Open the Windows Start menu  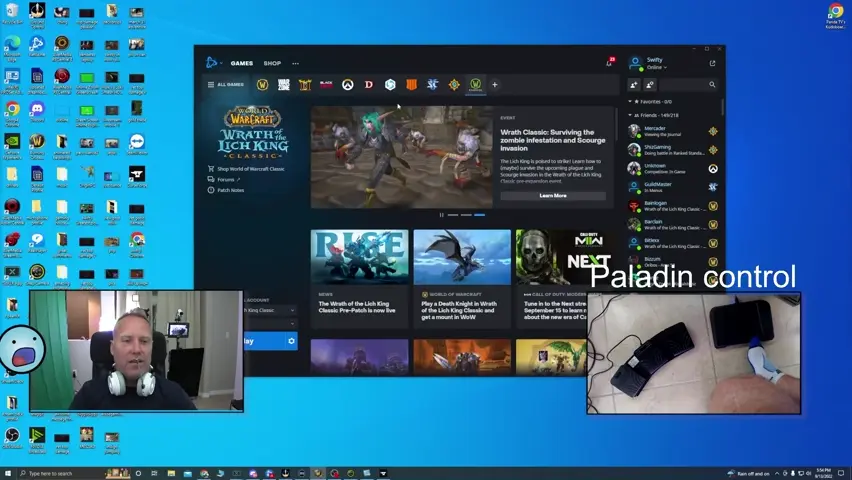[x=8, y=473]
